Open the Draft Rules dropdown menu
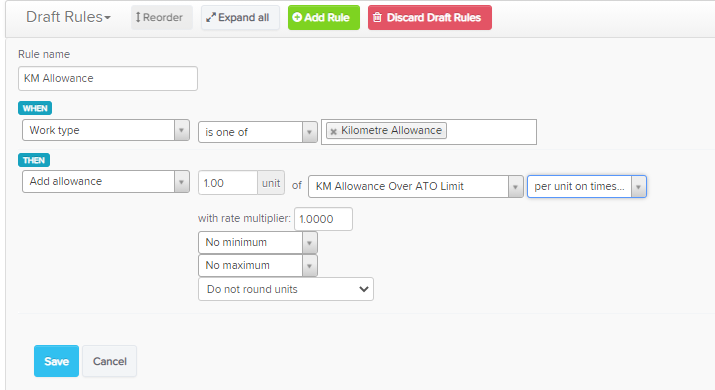The image size is (715, 390). [68, 17]
